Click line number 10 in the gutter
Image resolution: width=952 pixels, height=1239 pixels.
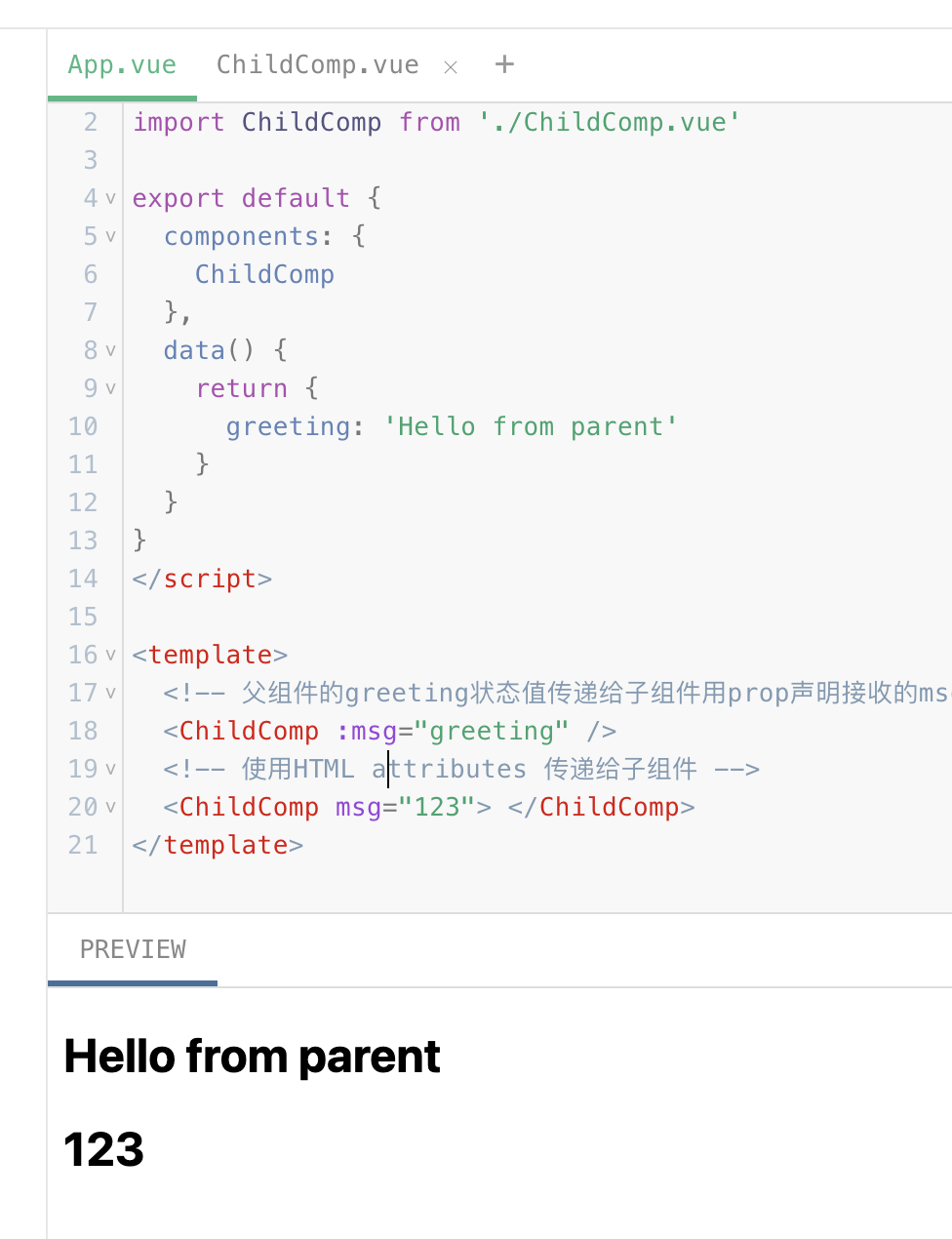[x=83, y=426]
